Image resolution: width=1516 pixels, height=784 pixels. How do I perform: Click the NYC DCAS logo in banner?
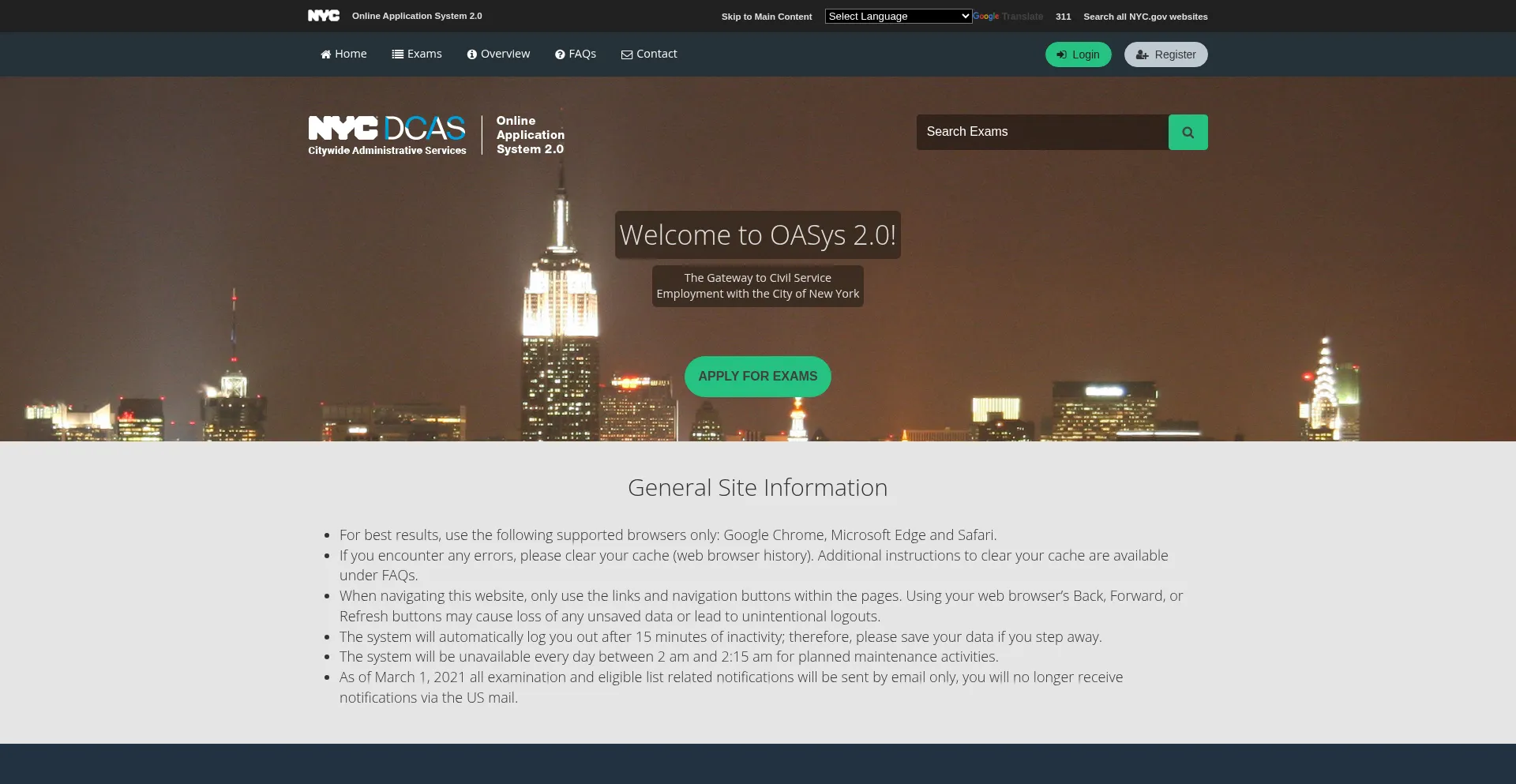coord(387,135)
